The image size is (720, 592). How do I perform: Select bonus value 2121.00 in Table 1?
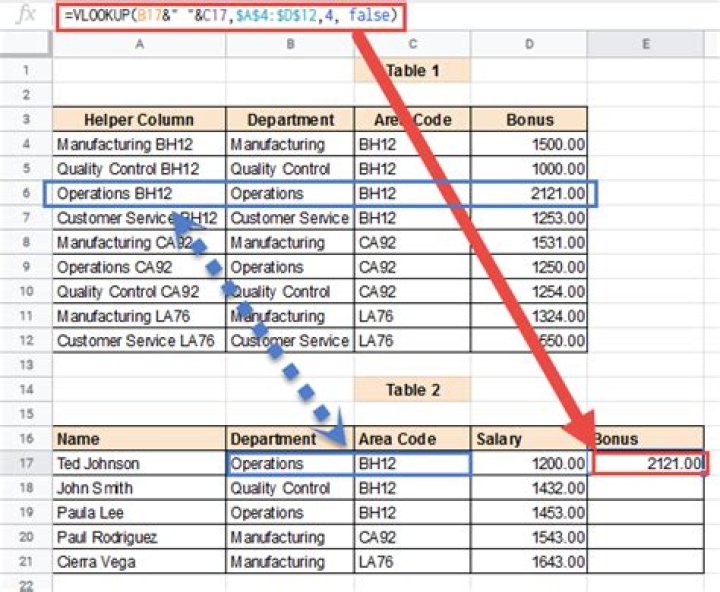[529, 193]
